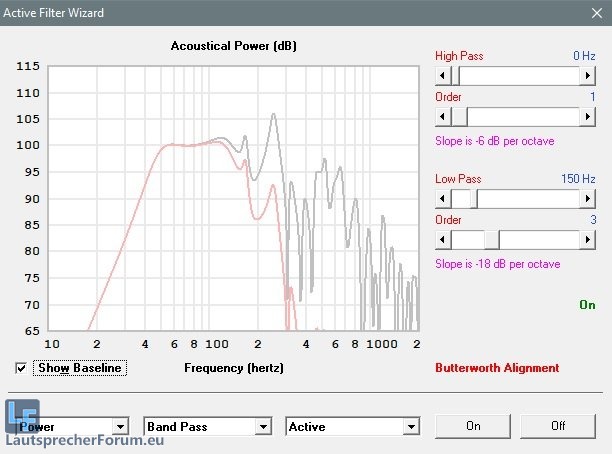Click the Low Pass Order right arrow
This screenshot has height=454, width=612.
(588, 240)
